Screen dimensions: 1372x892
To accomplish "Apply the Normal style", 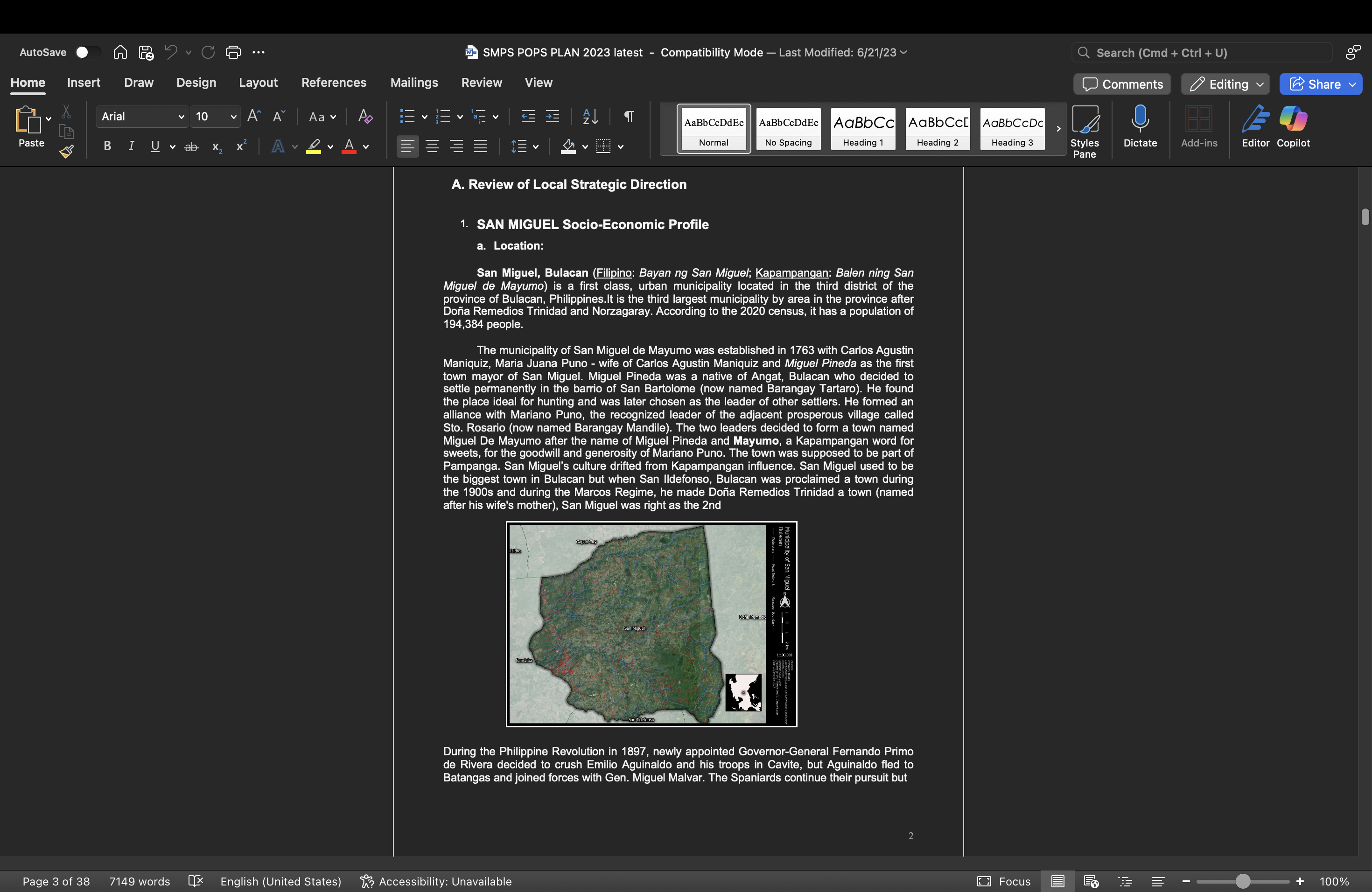I will pos(714,129).
